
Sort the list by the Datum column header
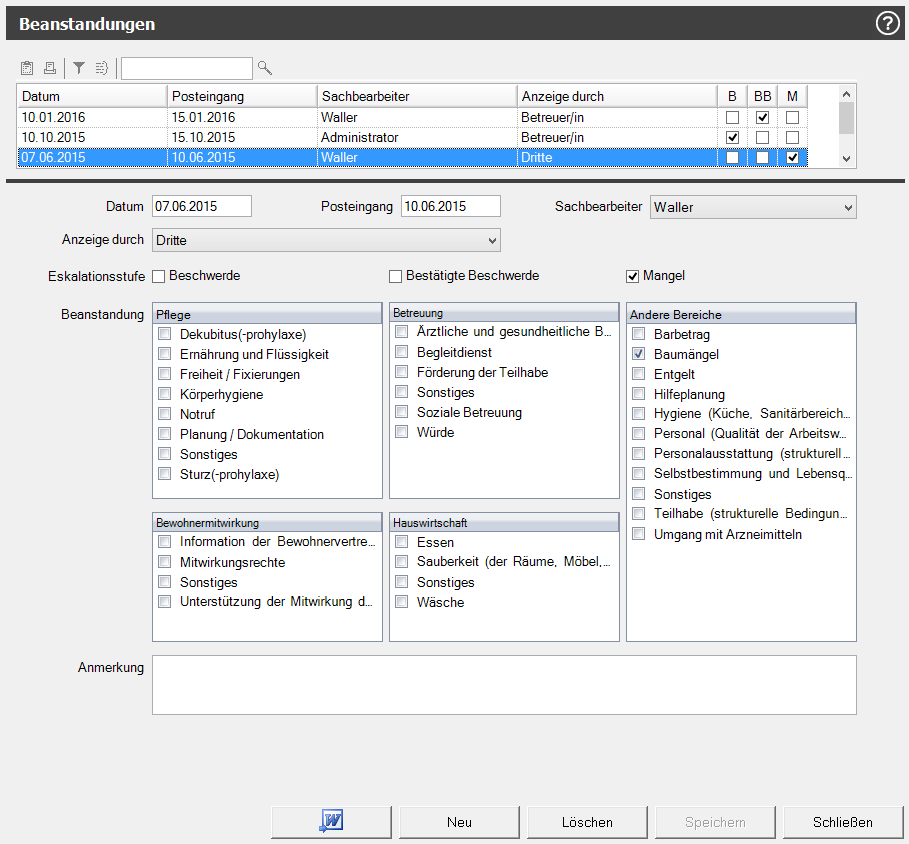pos(92,96)
